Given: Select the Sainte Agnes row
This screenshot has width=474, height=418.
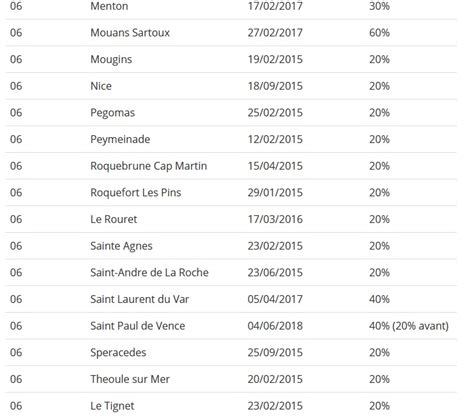Looking at the screenshot, I should coord(231,246).
